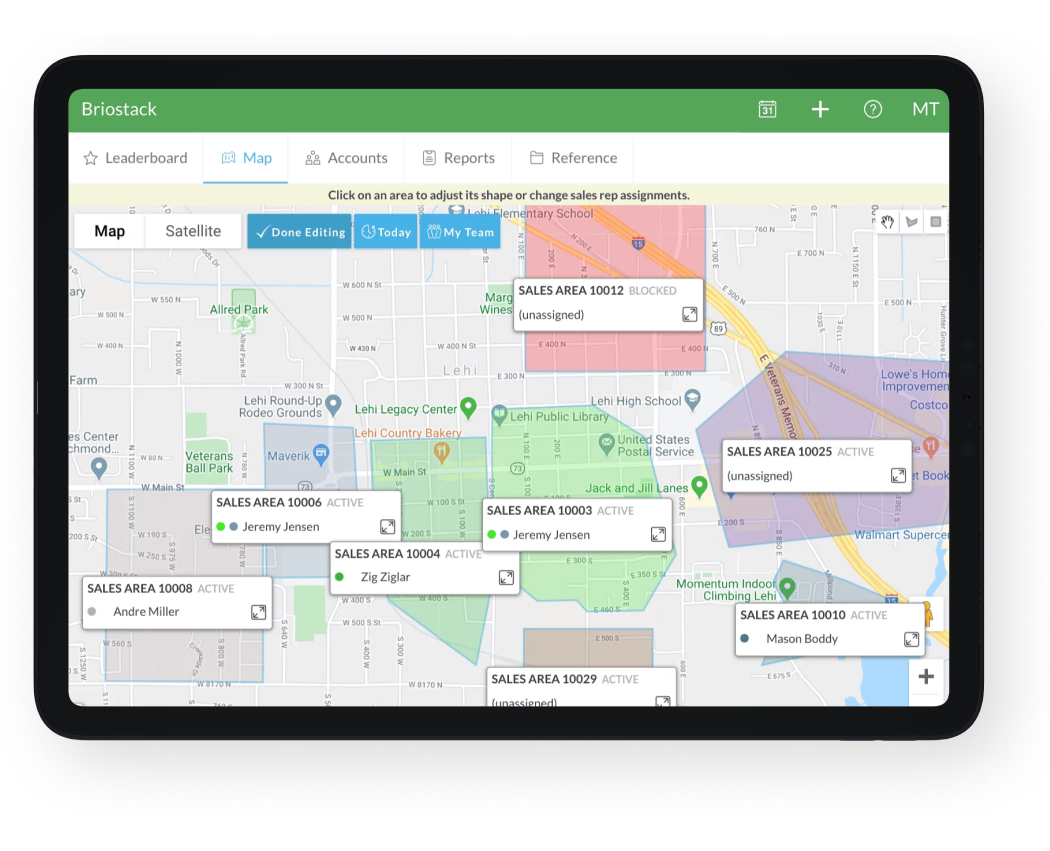Click the Briostack logo text

click(119, 109)
